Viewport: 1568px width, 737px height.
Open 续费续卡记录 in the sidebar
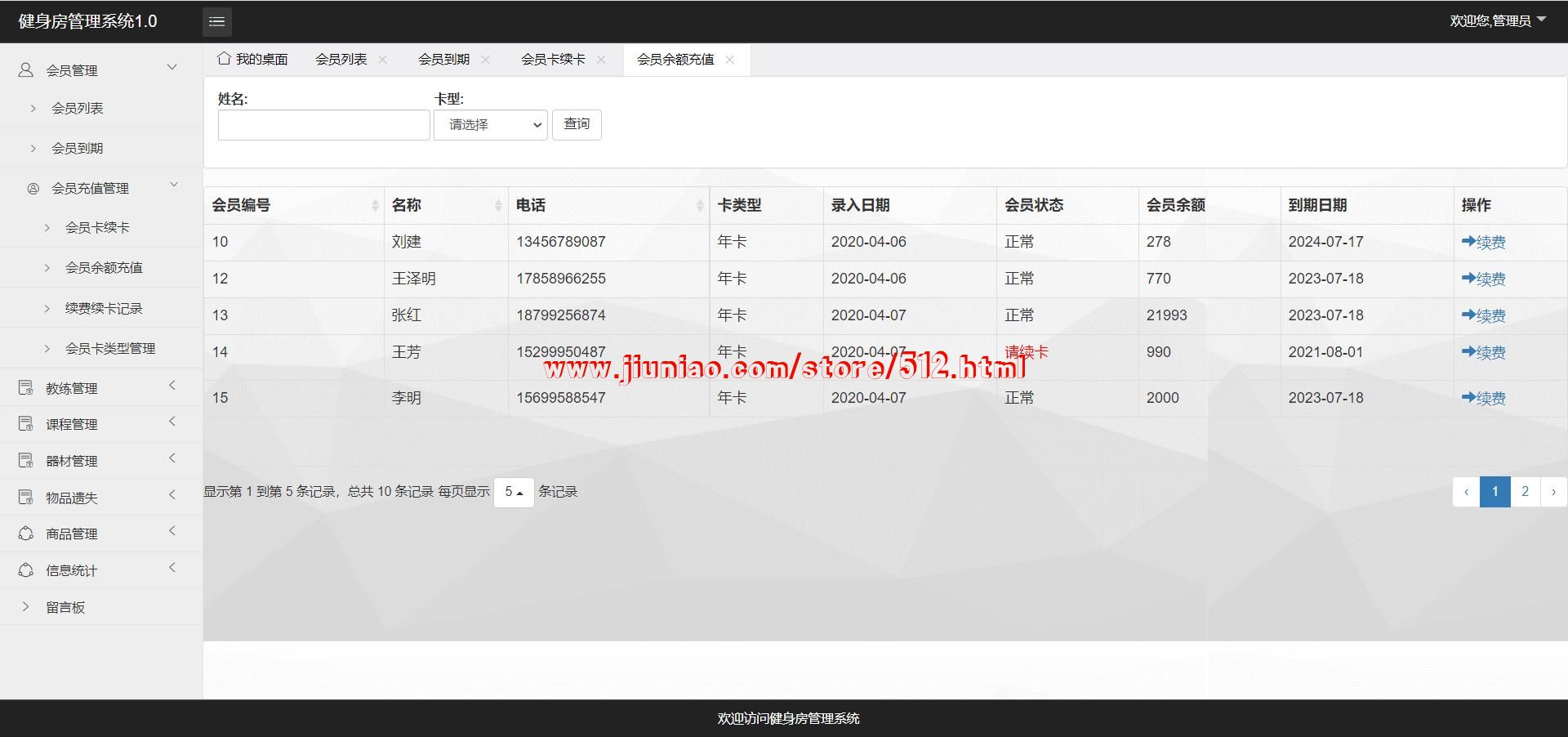pyautogui.click(x=104, y=308)
